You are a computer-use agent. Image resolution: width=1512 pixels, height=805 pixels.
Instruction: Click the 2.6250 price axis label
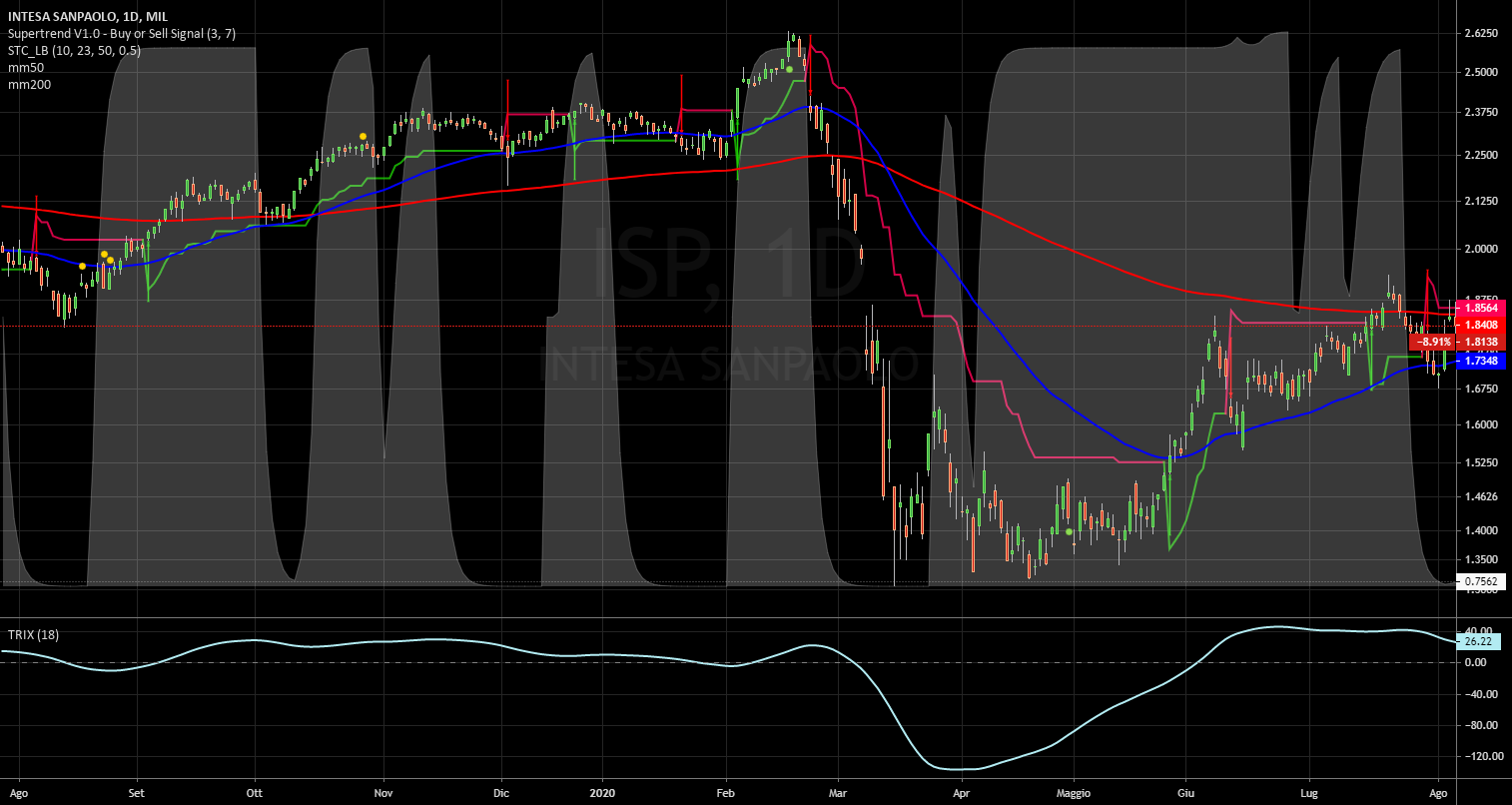pyautogui.click(x=1480, y=33)
